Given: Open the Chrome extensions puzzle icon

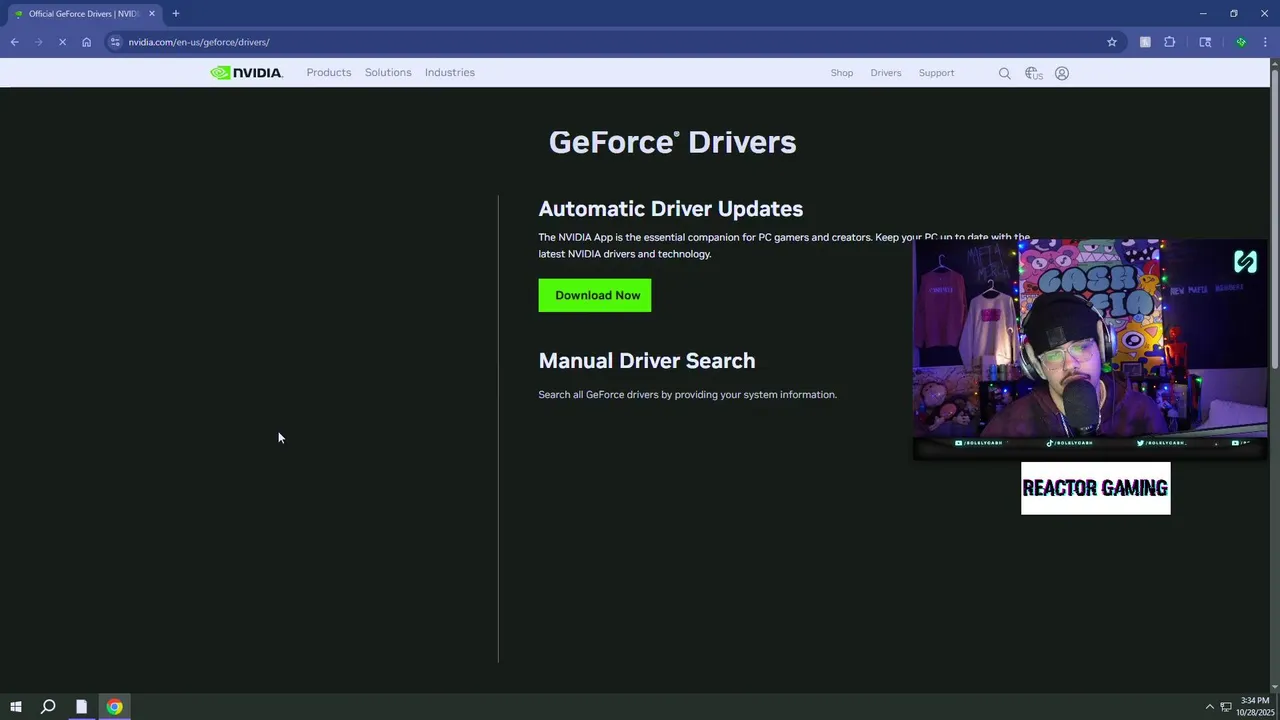Looking at the screenshot, I should [1170, 42].
